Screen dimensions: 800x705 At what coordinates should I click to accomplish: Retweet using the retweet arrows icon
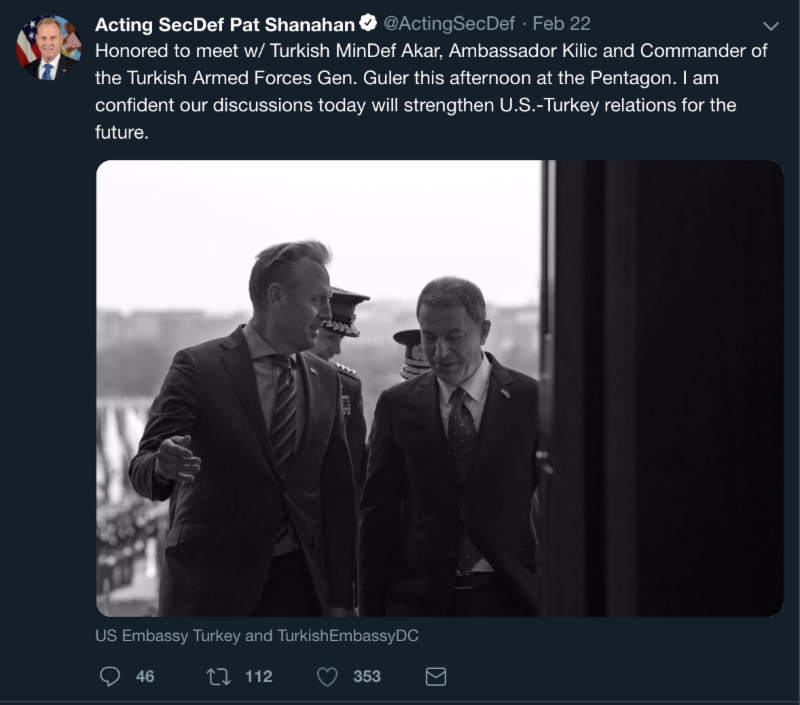coord(217,677)
